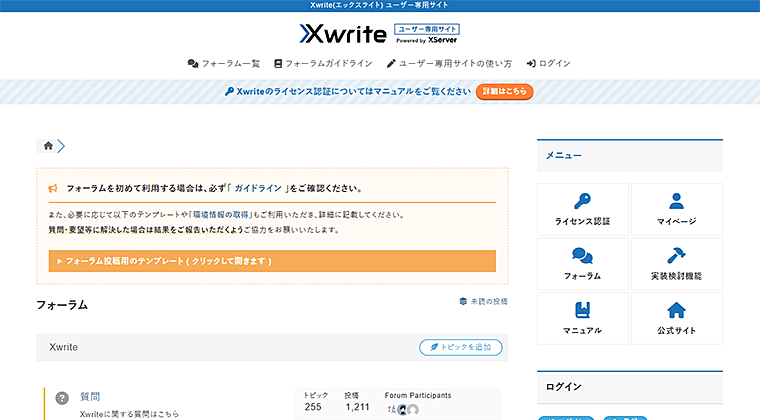760x420 pixels.
Task: Click the Forum Participants avatar icons
Action: [x=403, y=410]
